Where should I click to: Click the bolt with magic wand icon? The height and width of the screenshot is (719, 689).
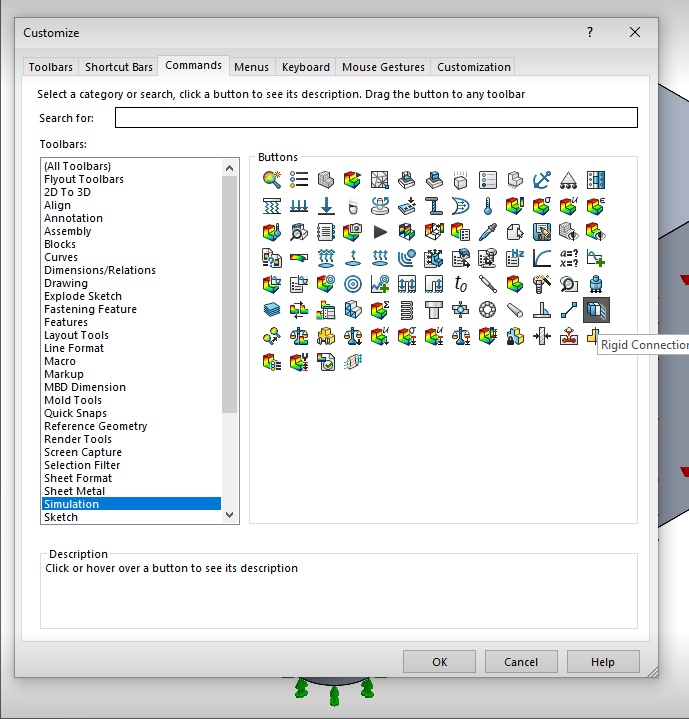tap(542, 284)
